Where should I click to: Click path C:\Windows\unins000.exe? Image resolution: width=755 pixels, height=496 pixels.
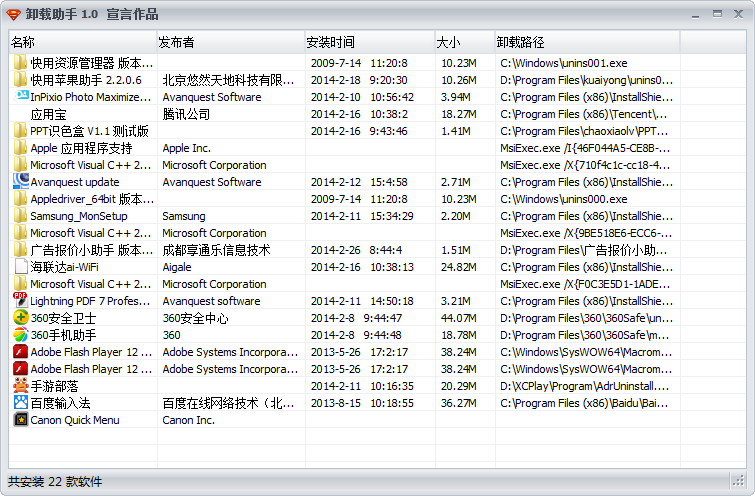[x=563, y=199]
